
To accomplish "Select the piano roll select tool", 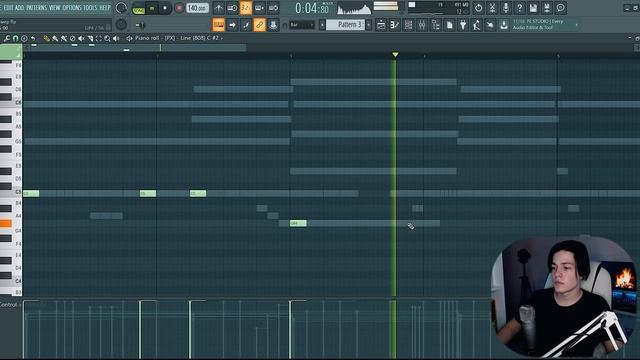I will click(99, 38).
